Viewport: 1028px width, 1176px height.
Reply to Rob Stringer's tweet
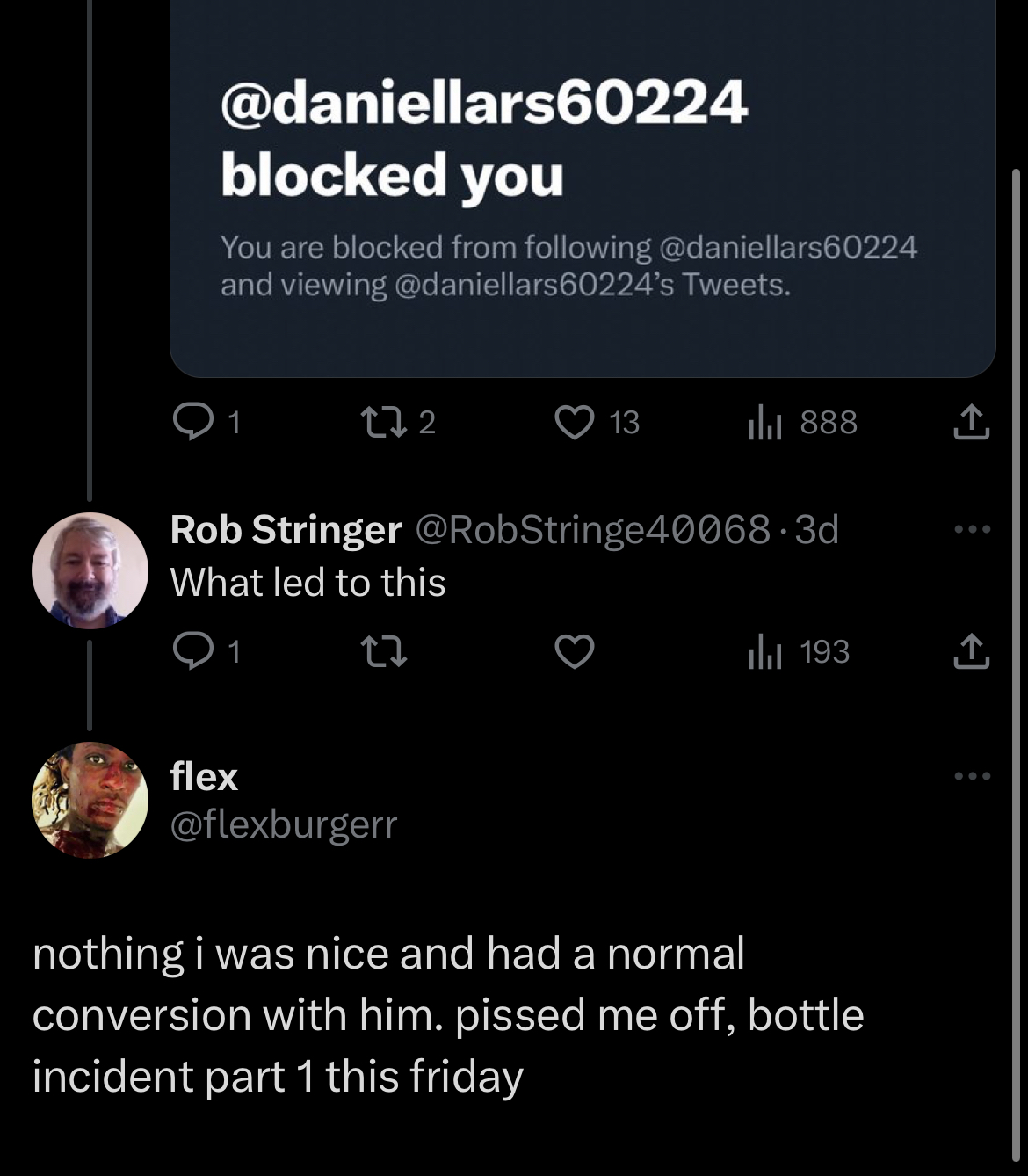[189, 652]
